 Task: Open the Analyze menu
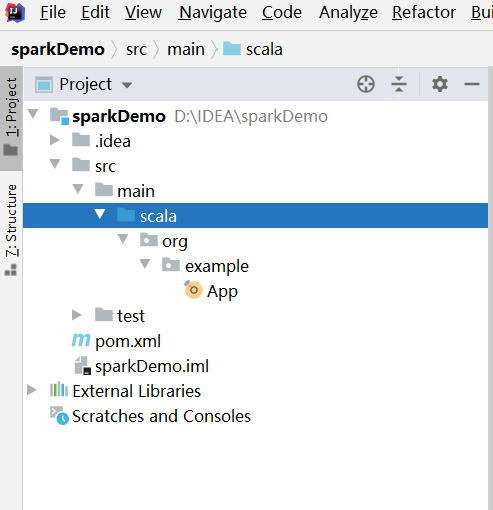click(348, 13)
